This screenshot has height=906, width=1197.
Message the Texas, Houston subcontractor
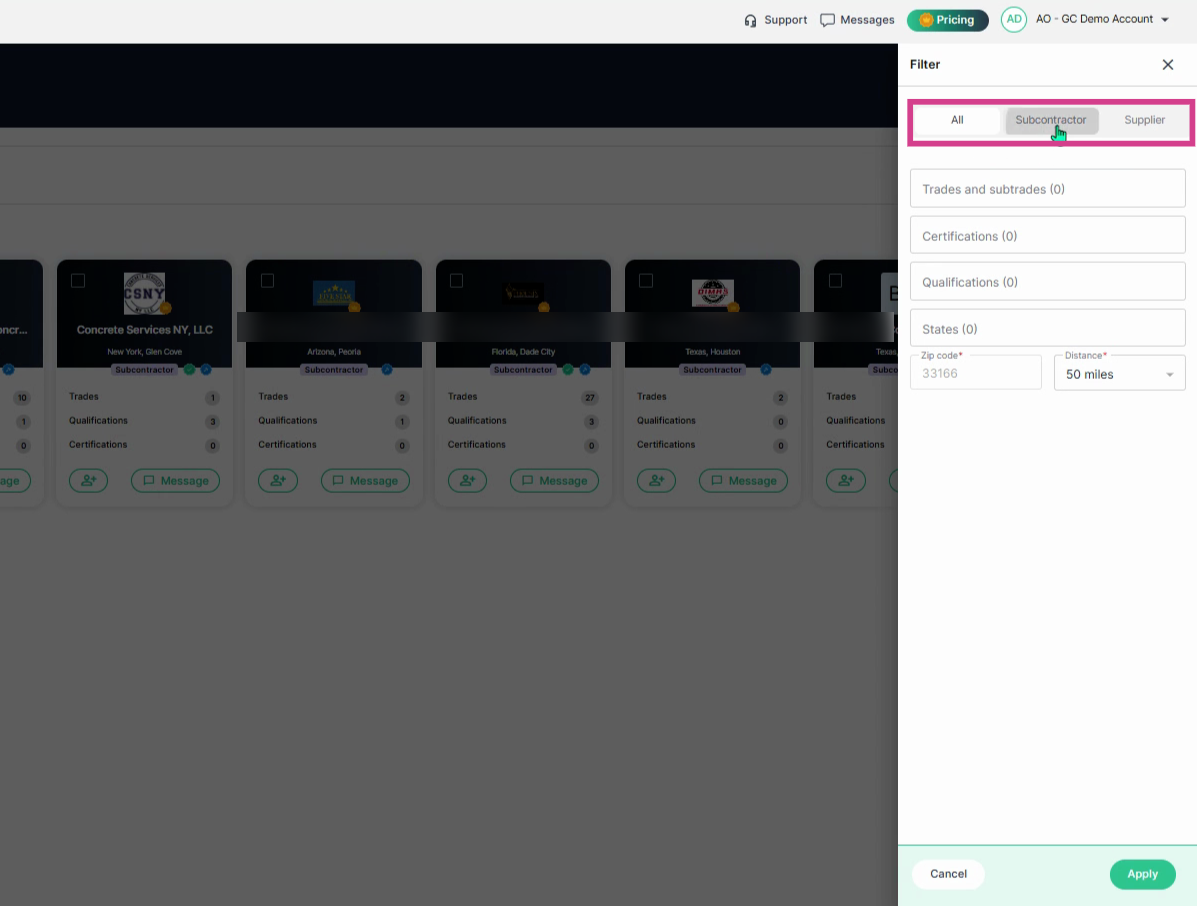pyautogui.click(x=744, y=480)
